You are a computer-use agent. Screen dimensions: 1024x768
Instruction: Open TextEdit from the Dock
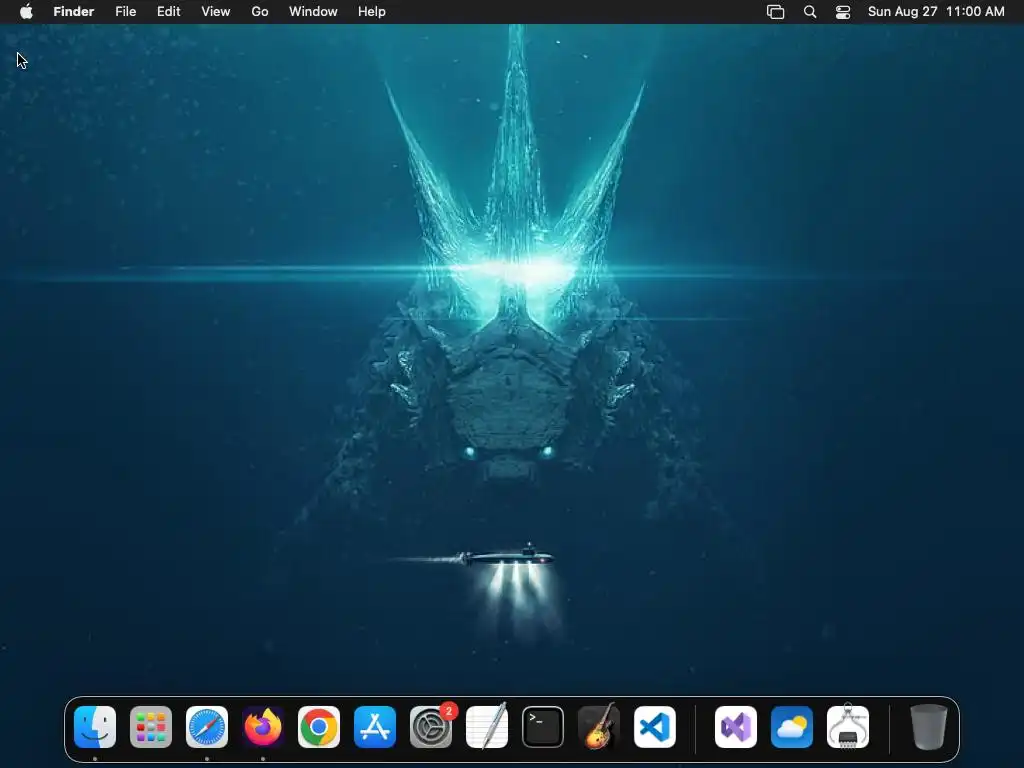(487, 727)
